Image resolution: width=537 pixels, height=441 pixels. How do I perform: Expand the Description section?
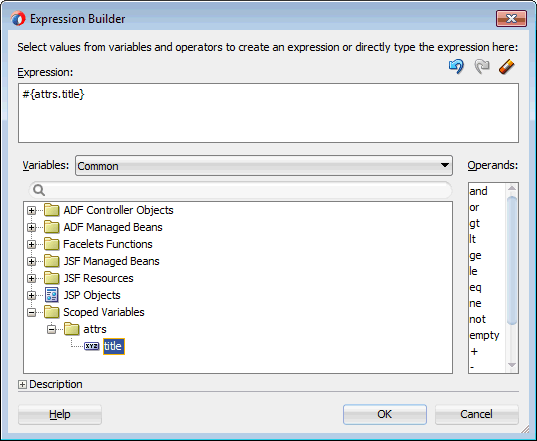pos(22,385)
